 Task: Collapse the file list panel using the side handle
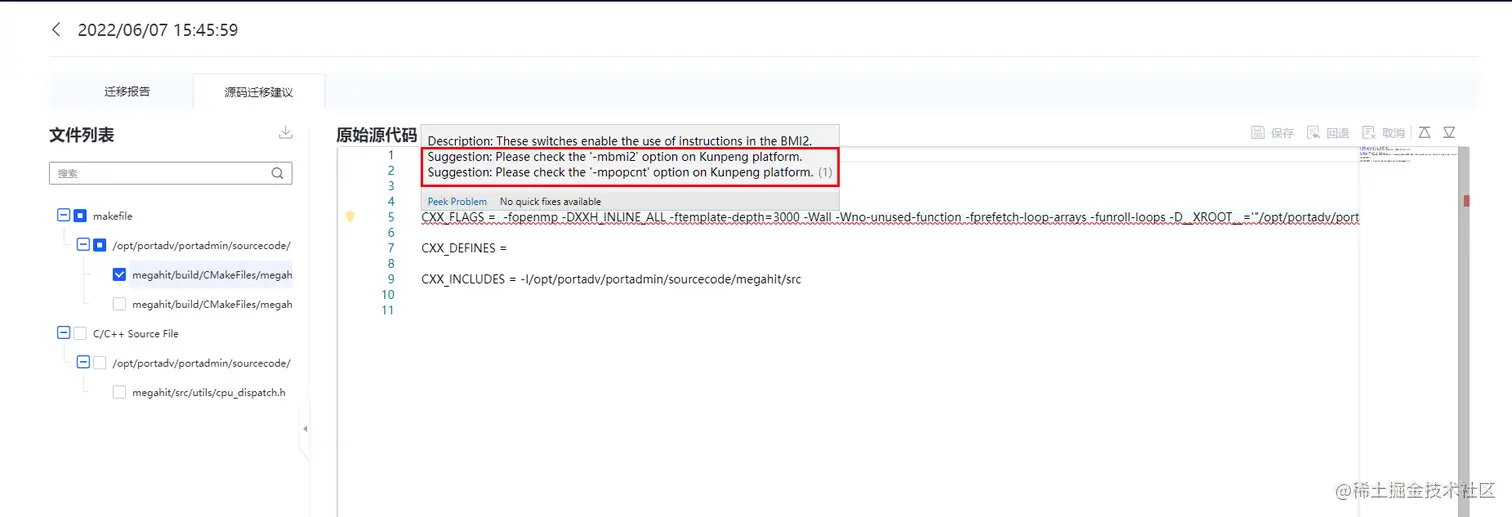(x=305, y=429)
